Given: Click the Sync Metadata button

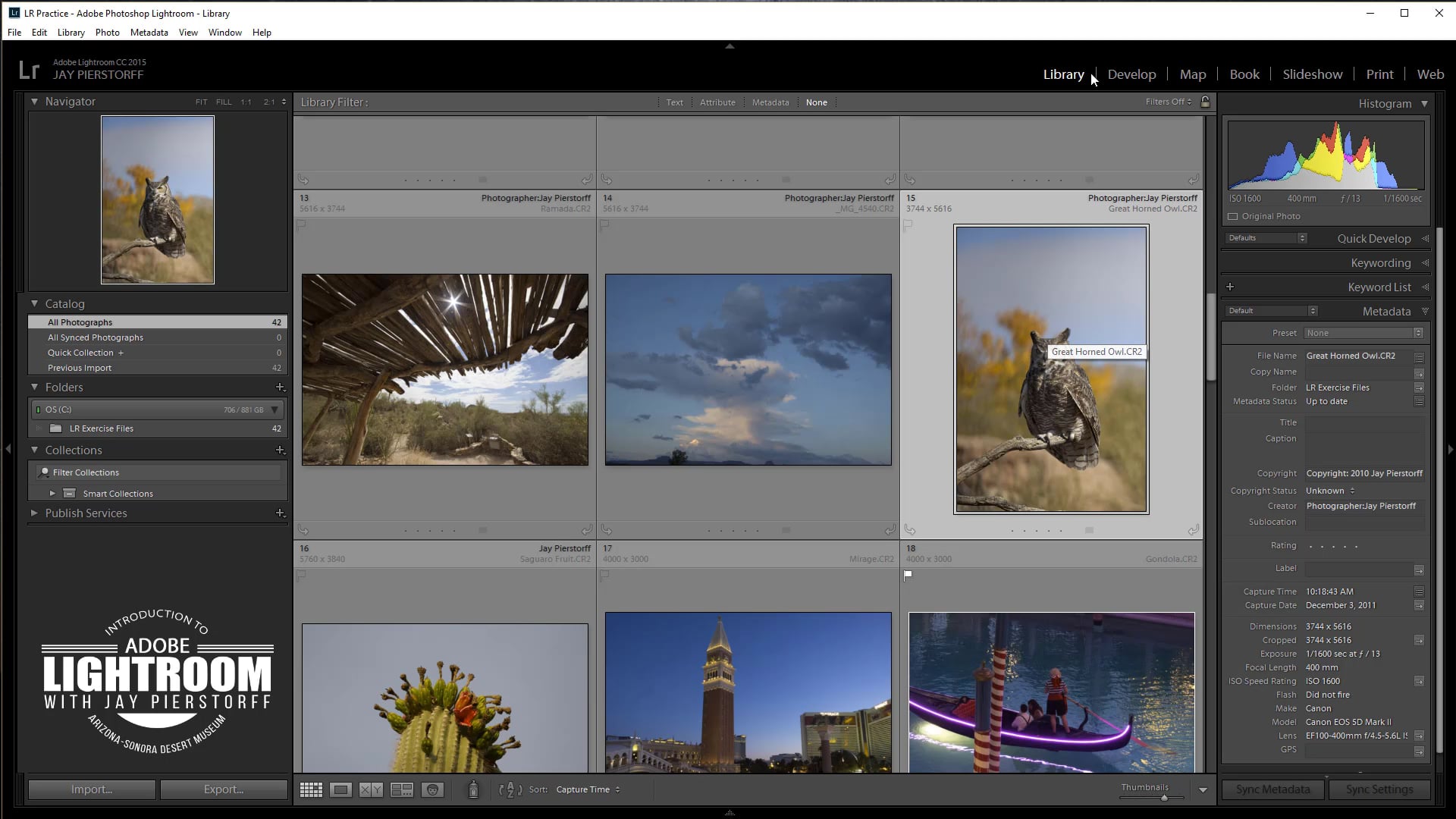Looking at the screenshot, I should pyautogui.click(x=1272, y=789).
